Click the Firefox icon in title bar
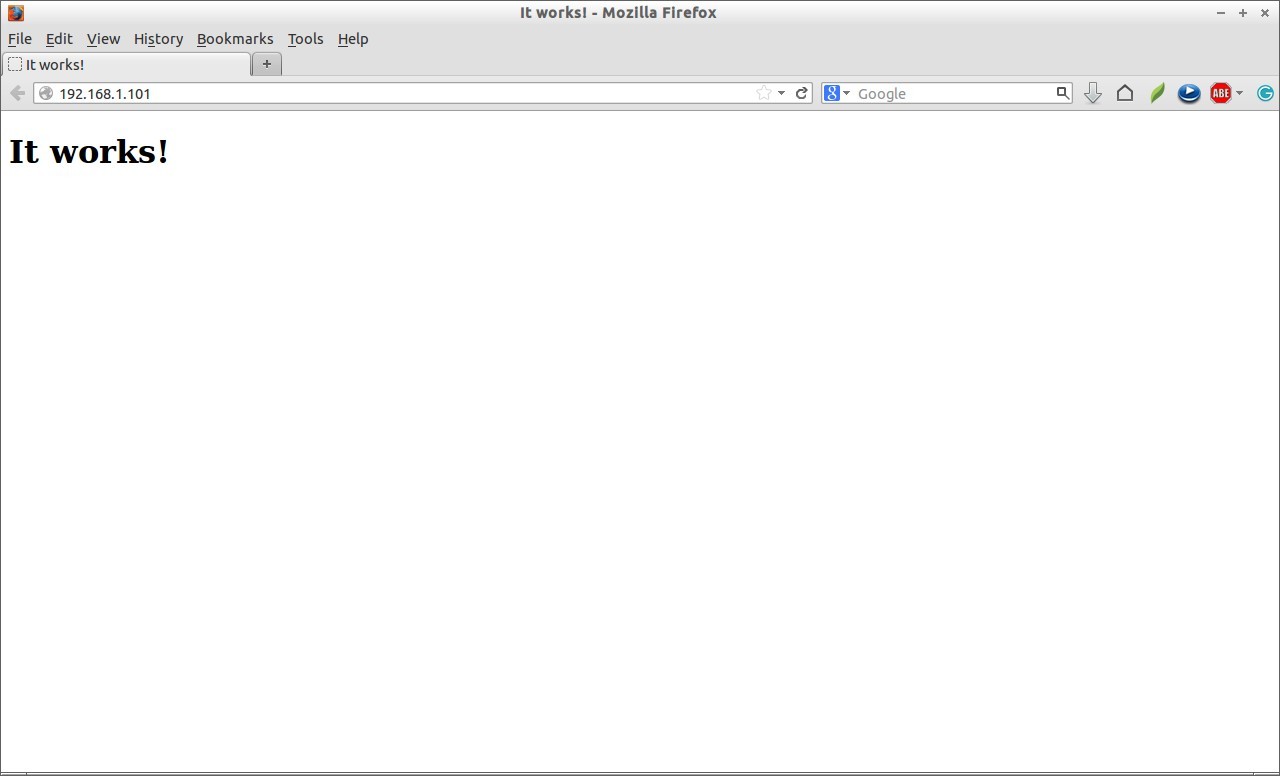This screenshot has width=1280, height=776. click(x=15, y=13)
